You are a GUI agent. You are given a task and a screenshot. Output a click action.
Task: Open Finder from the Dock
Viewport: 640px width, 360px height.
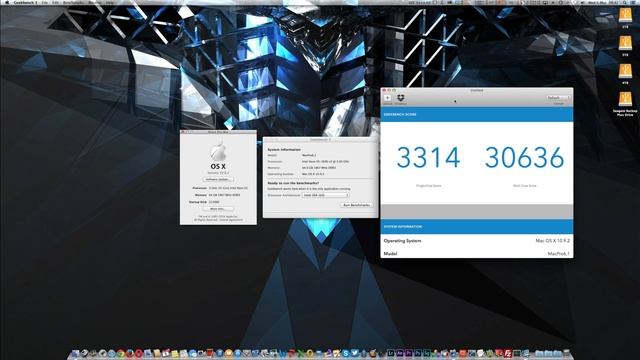[x=75, y=353]
